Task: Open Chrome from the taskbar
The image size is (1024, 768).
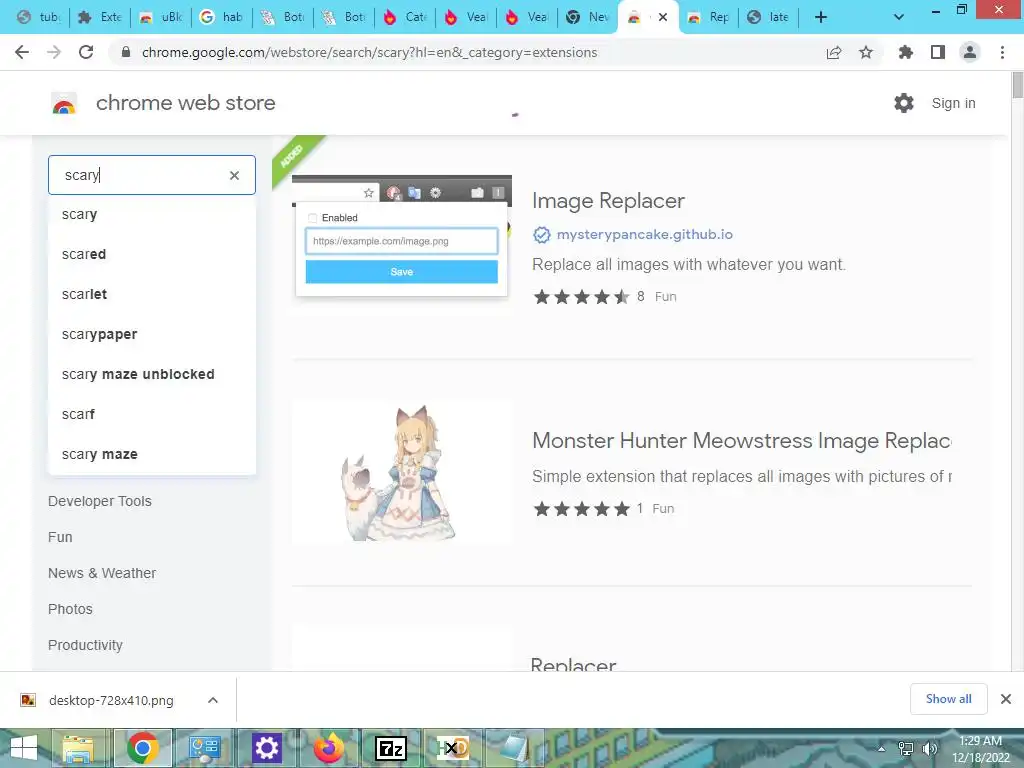Action: click(x=143, y=748)
